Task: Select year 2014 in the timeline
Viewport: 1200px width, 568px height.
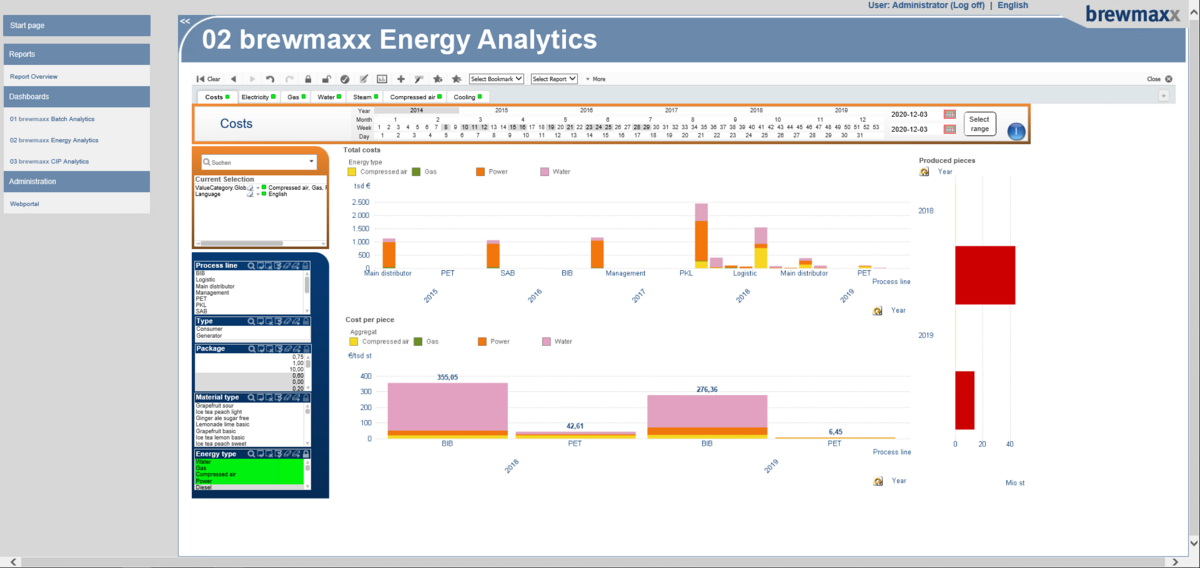Action: (x=416, y=110)
